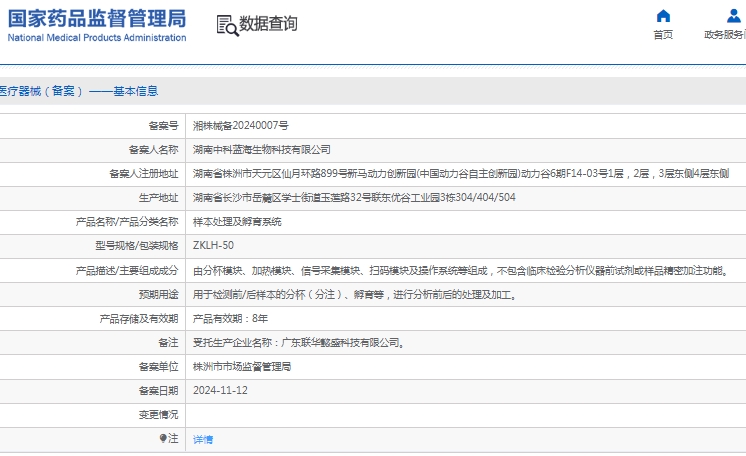
Task: Click the 备注 value mentioning 广东联华懿盛科技有限公司
Action: (299, 343)
